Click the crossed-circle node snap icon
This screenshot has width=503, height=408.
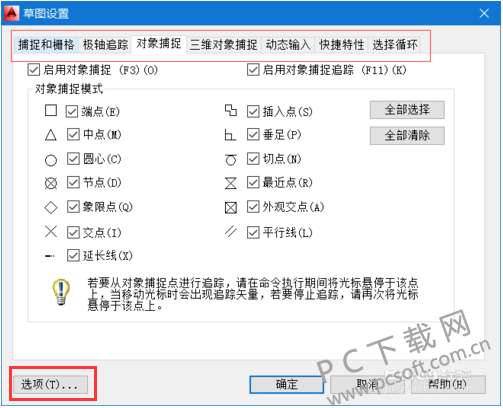click(51, 183)
